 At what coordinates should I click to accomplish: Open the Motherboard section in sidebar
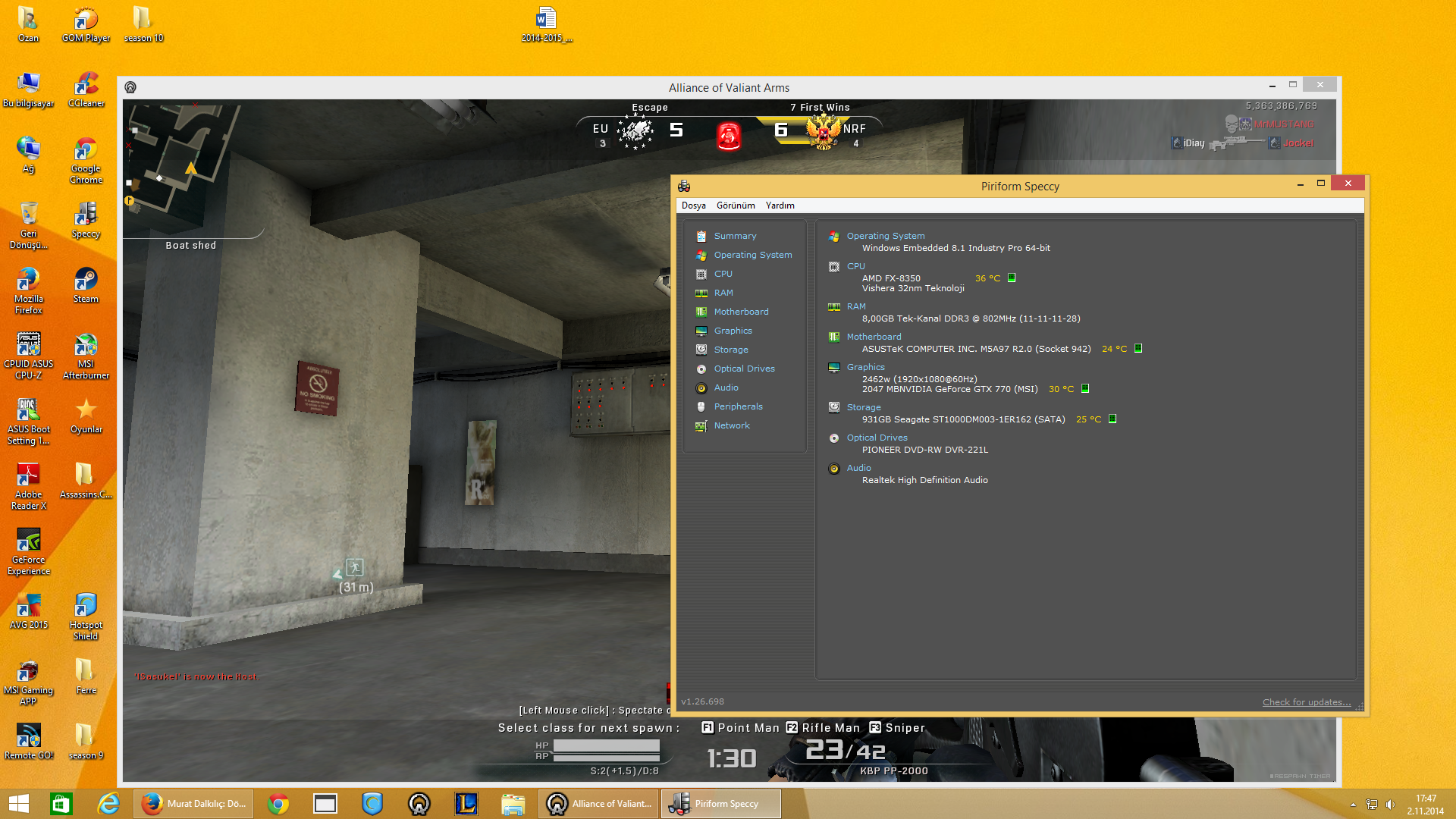(740, 312)
